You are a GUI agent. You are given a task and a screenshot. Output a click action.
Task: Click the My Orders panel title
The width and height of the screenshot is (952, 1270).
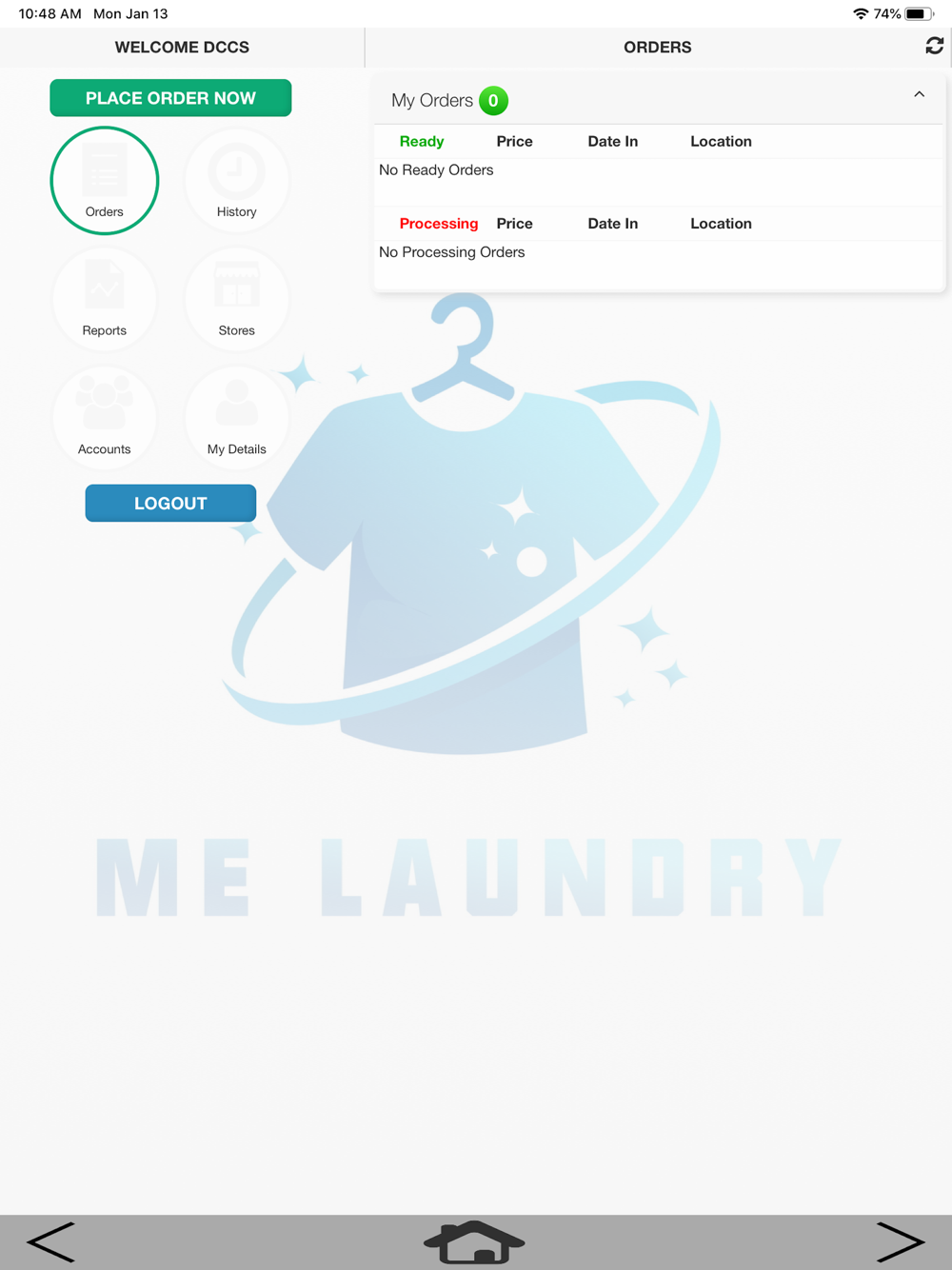click(432, 101)
